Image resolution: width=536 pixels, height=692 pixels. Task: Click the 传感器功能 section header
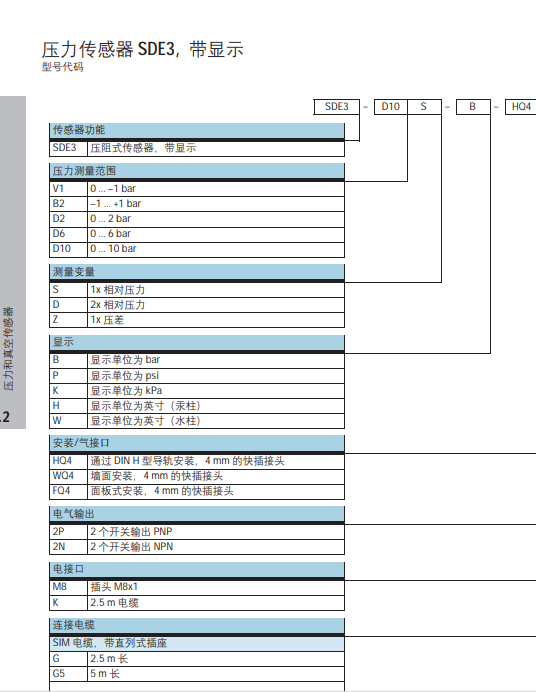[x=197, y=130]
